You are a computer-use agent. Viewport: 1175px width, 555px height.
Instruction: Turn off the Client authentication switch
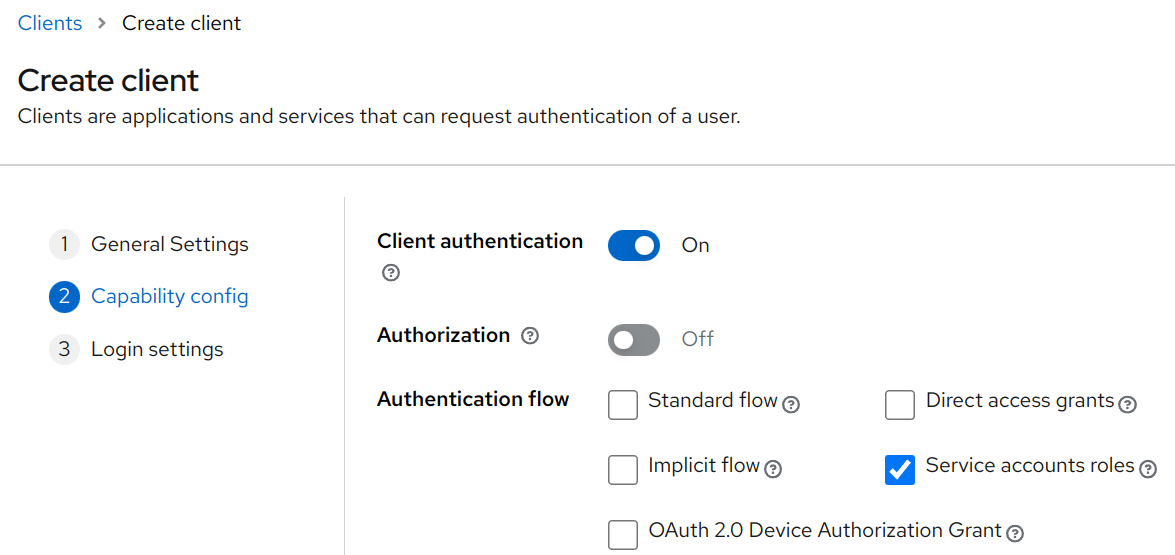(633, 245)
